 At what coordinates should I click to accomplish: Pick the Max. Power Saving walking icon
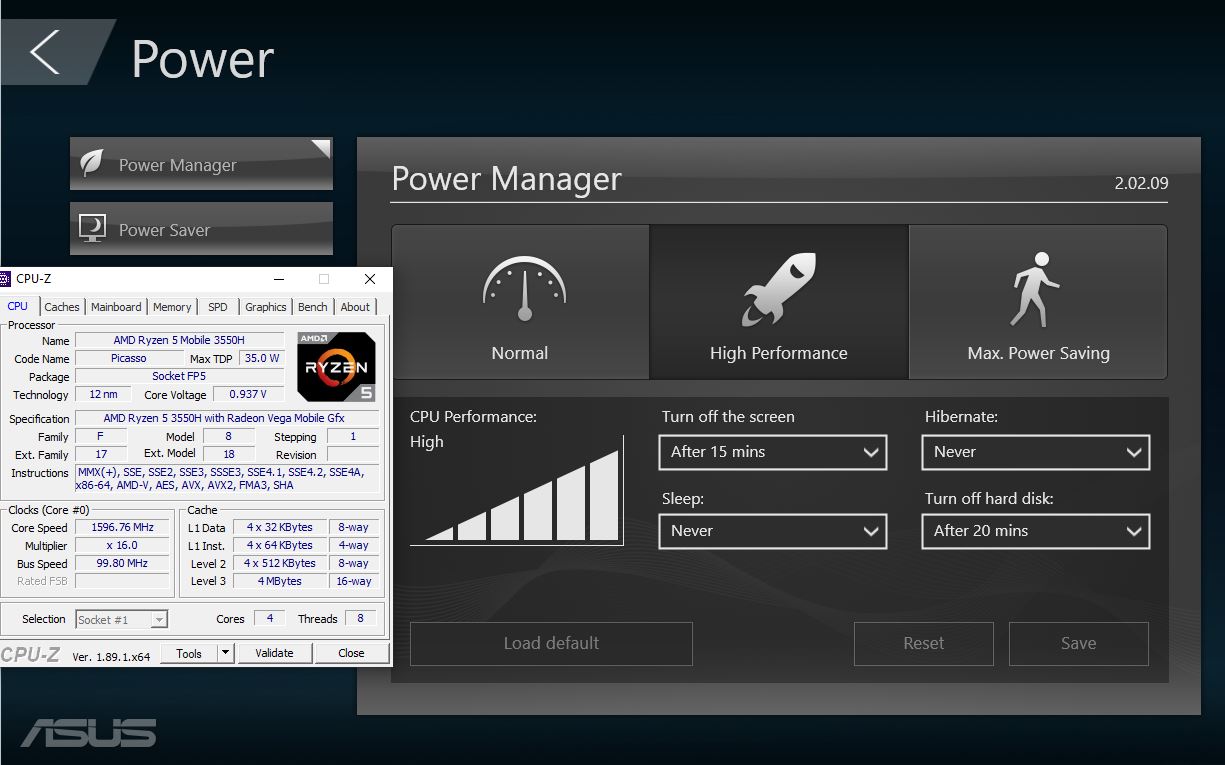(1033, 290)
